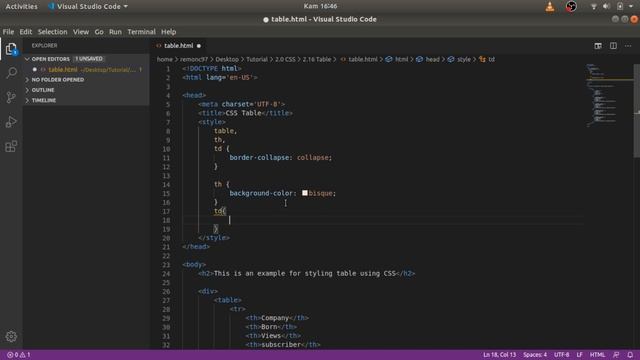Open the Explorer view in activity bar
The width and height of the screenshot is (640, 360).
(11, 49)
